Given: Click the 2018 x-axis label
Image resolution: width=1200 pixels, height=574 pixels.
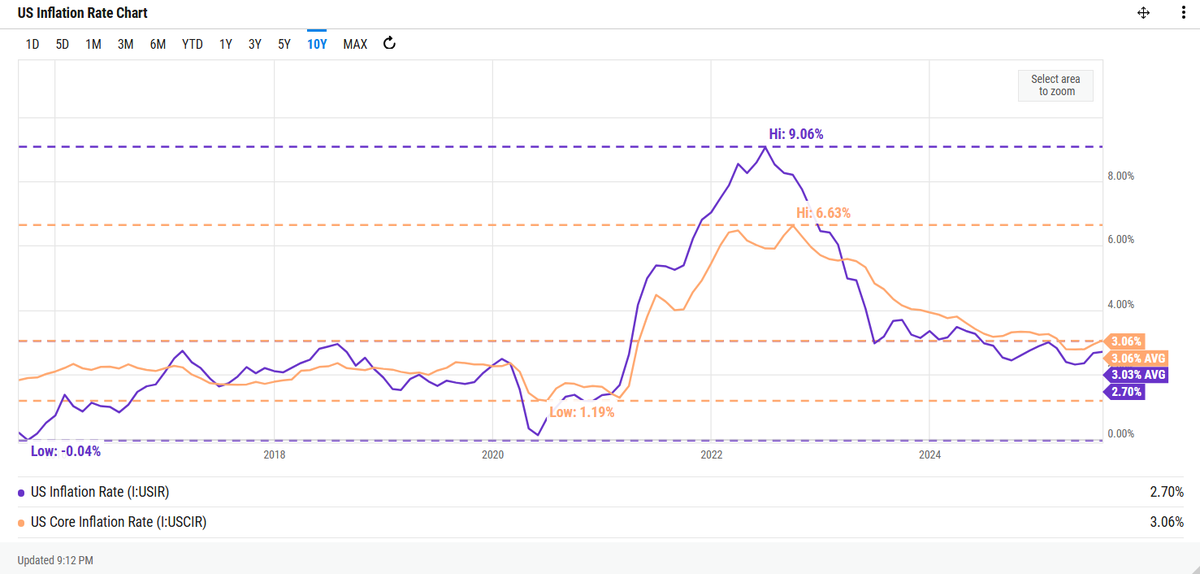Looking at the screenshot, I should (274, 455).
